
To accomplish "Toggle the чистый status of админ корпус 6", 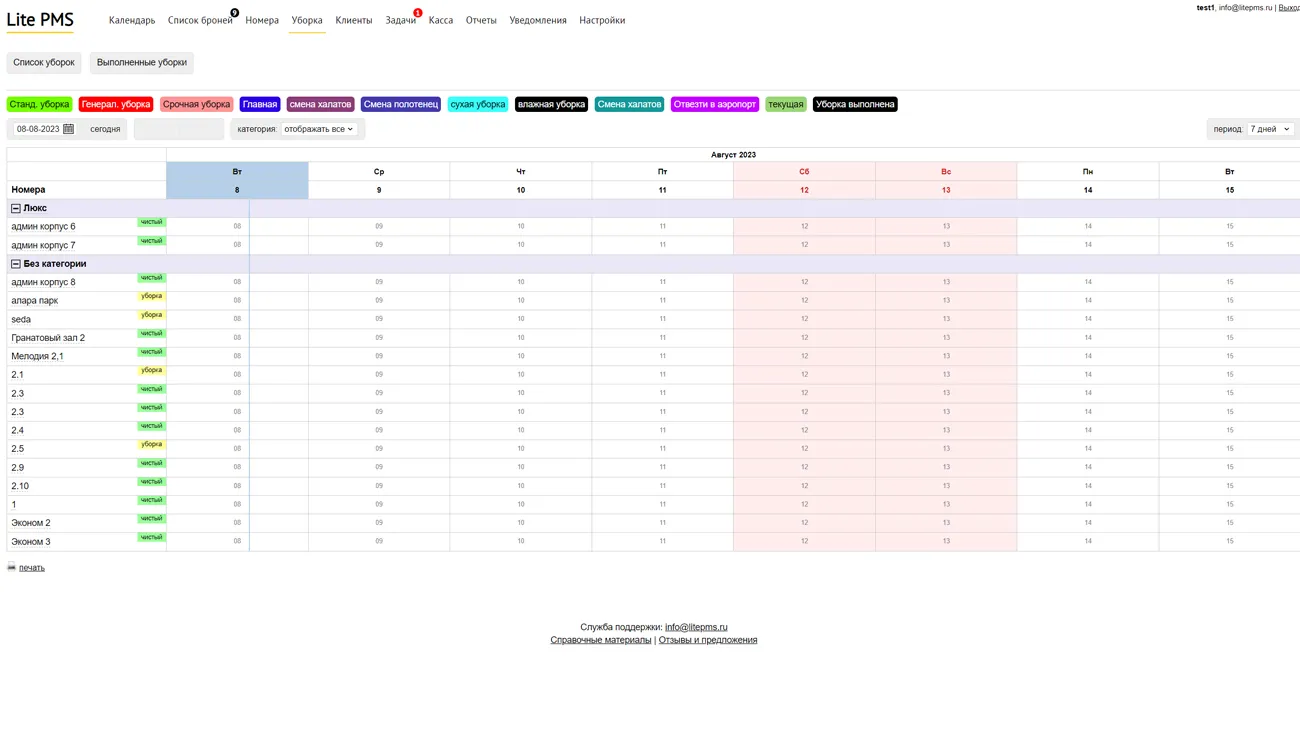I will coord(151,222).
